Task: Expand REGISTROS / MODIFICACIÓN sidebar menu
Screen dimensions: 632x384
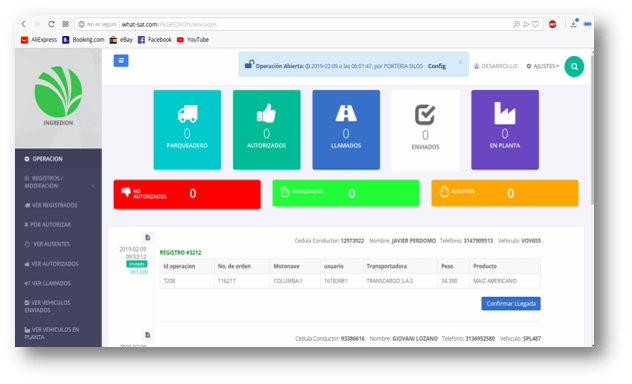Action: coord(58,182)
